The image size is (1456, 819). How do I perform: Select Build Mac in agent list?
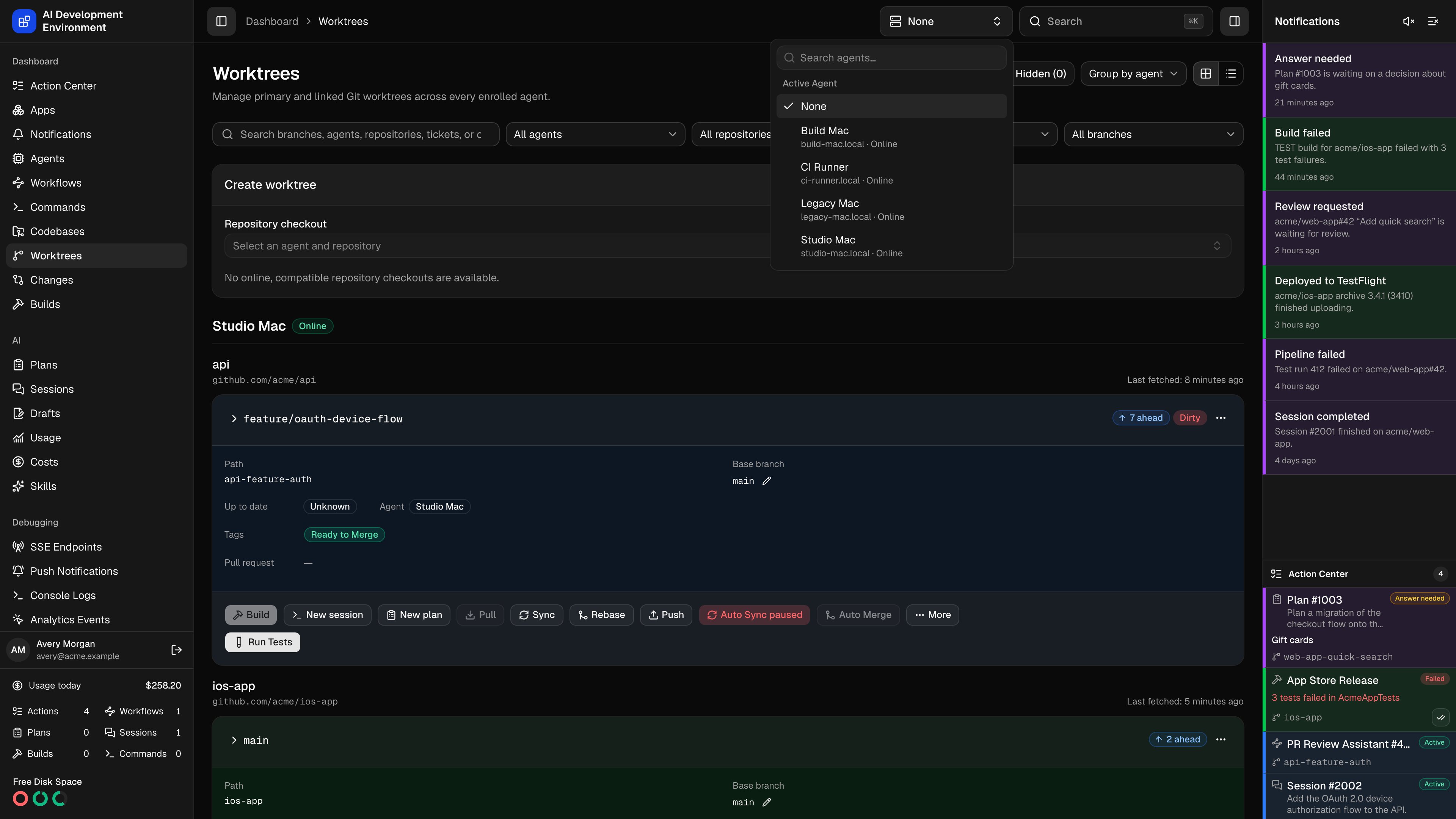[x=891, y=137]
